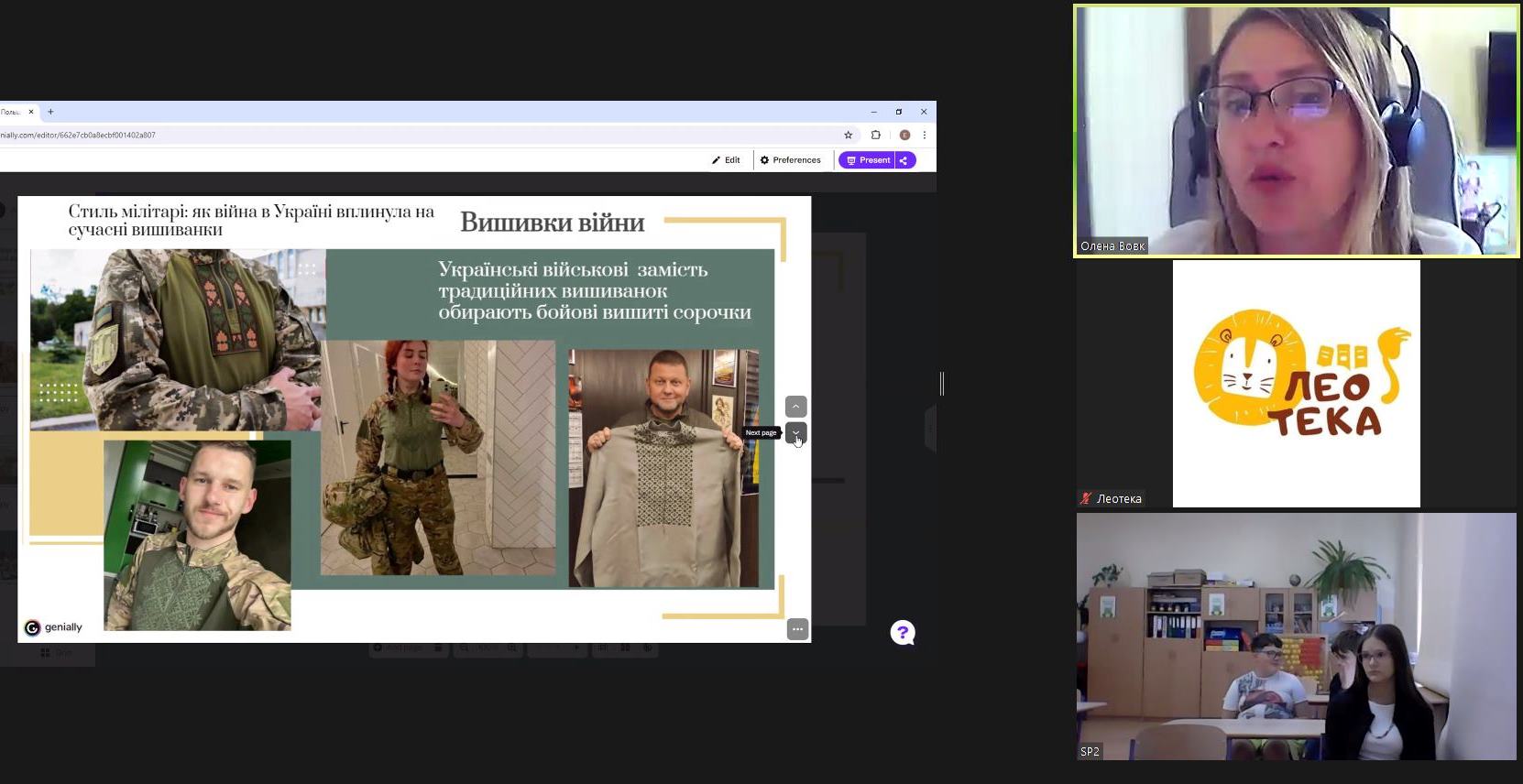Open the browser extensions puzzle icon
Viewport: 1523px width, 784px height.
876,135
